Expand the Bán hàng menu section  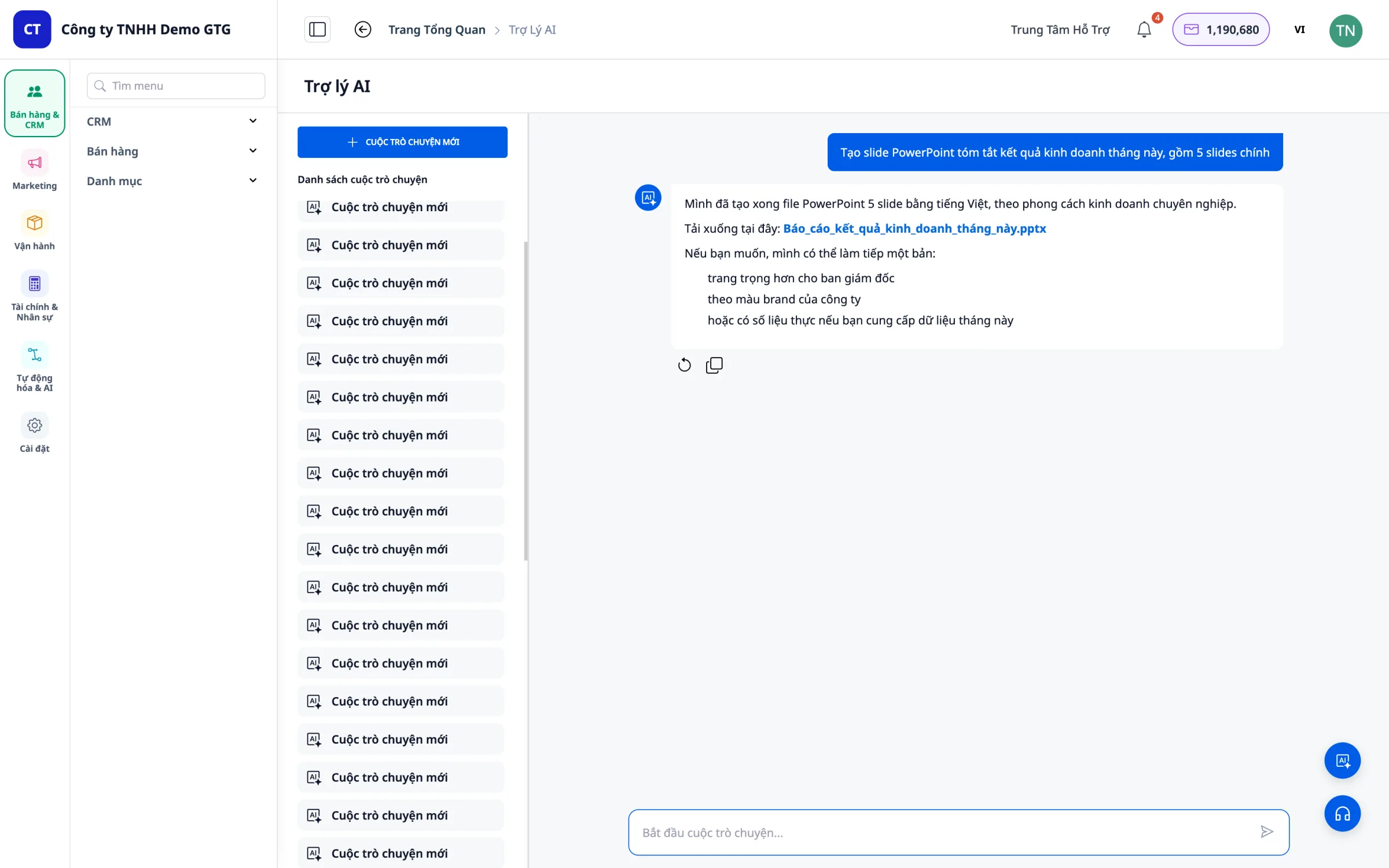pos(172,151)
